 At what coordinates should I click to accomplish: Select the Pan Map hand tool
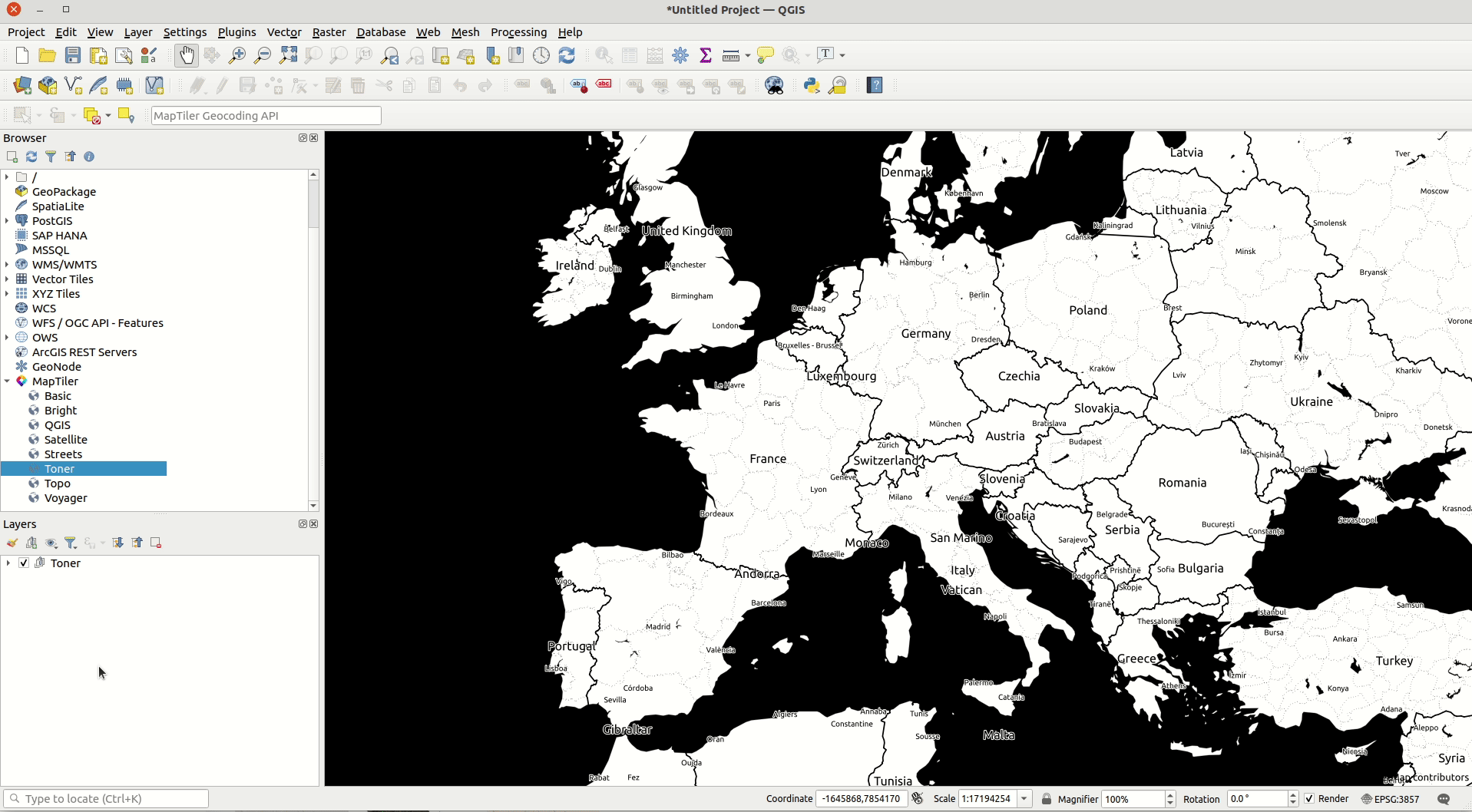[x=186, y=55]
